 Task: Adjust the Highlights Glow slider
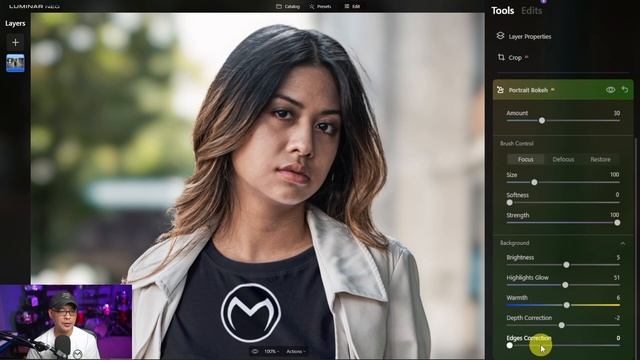coord(565,285)
